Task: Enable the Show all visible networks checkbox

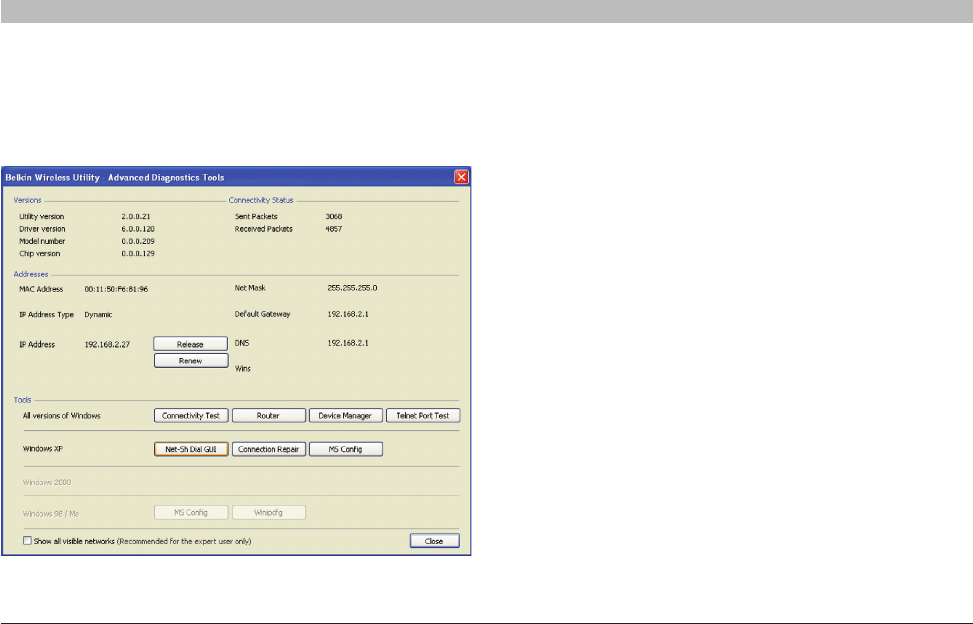Action: (27, 541)
